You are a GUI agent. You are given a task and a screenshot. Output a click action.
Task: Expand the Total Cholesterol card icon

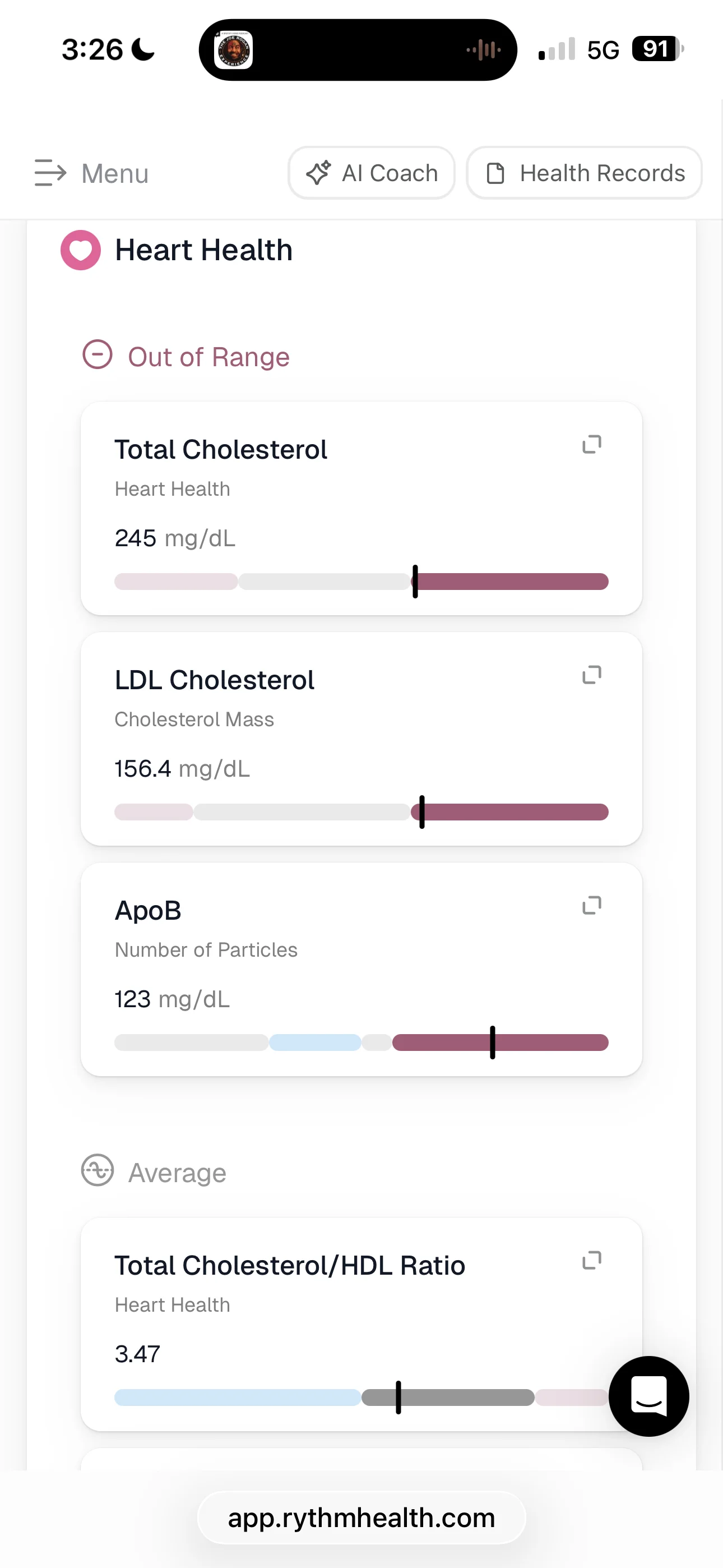pyautogui.click(x=591, y=444)
